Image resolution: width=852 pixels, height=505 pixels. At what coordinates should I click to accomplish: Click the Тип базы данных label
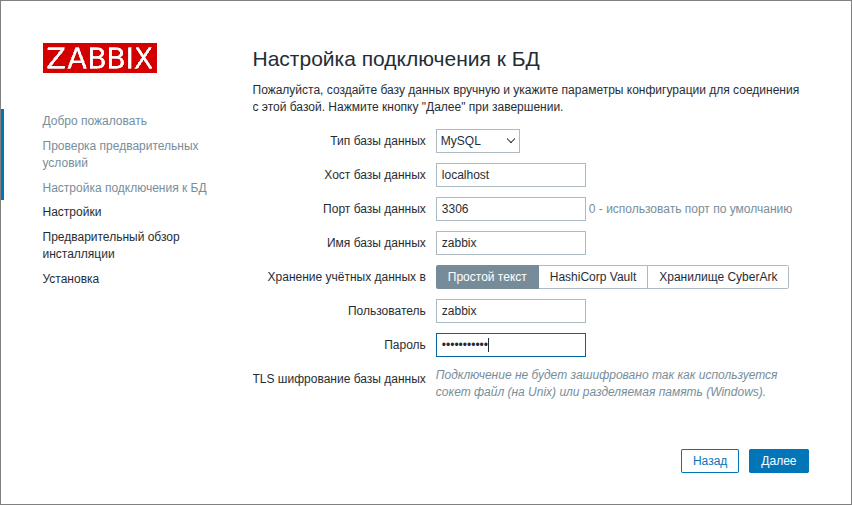click(x=378, y=141)
